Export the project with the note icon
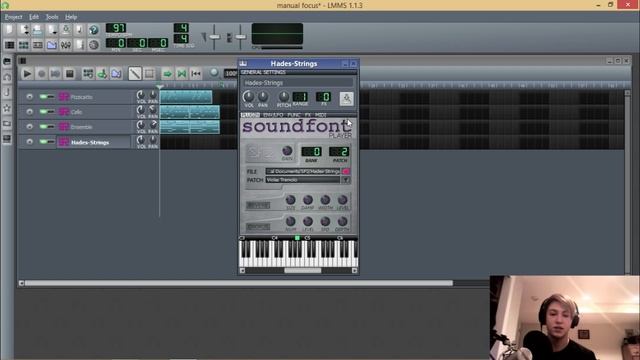640x360 pixels. click(79, 29)
